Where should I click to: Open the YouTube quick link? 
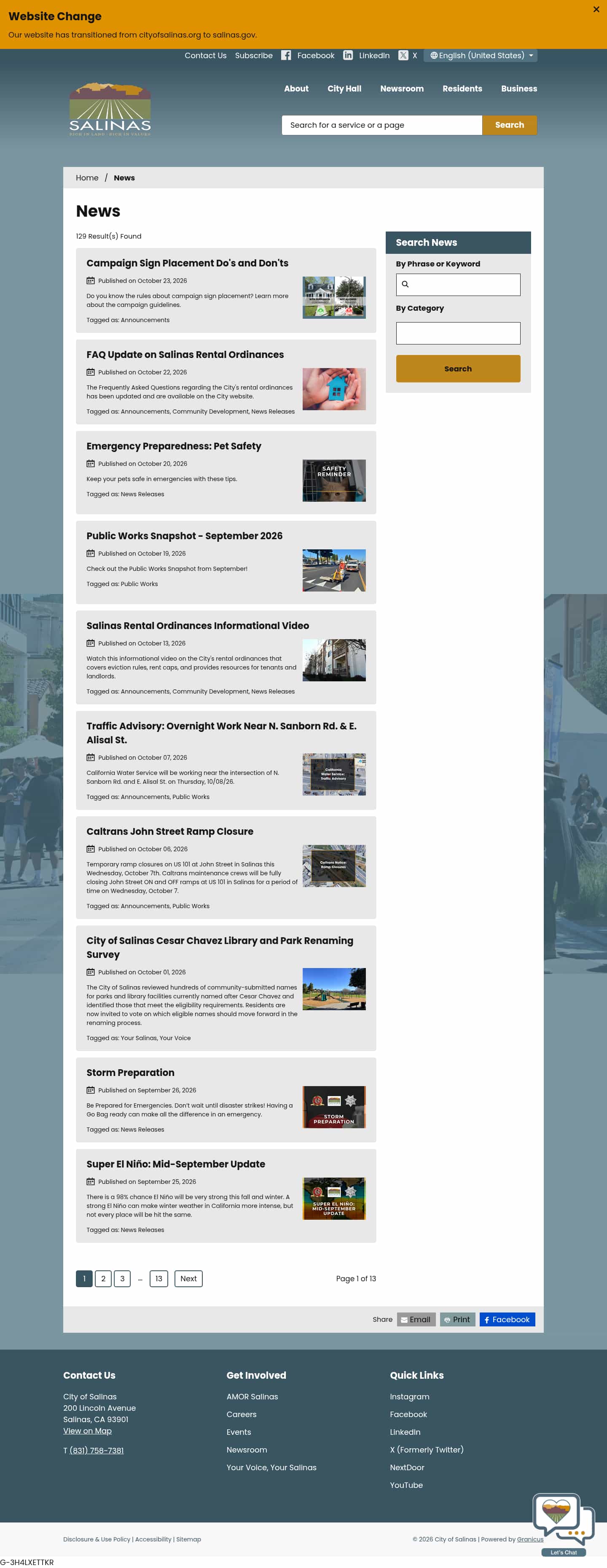click(407, 1486)
